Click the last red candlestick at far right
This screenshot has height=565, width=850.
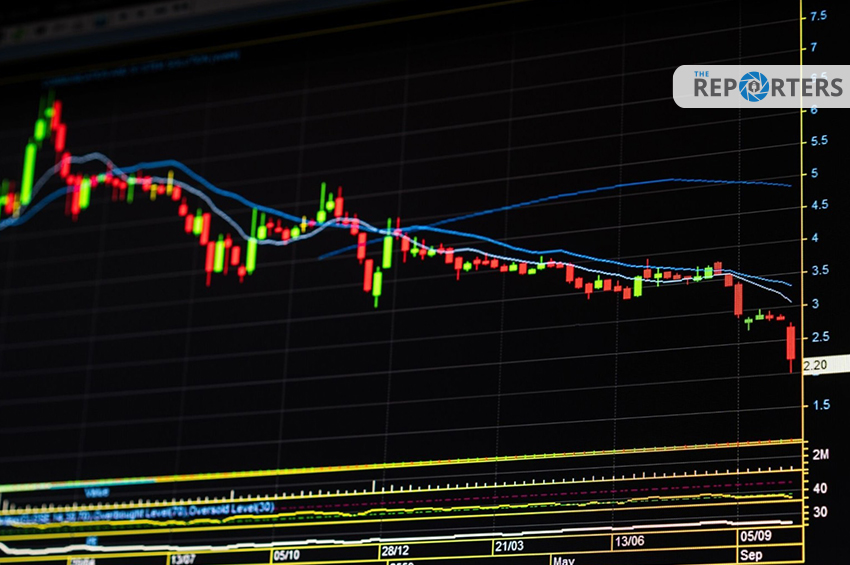coord(791,343)
